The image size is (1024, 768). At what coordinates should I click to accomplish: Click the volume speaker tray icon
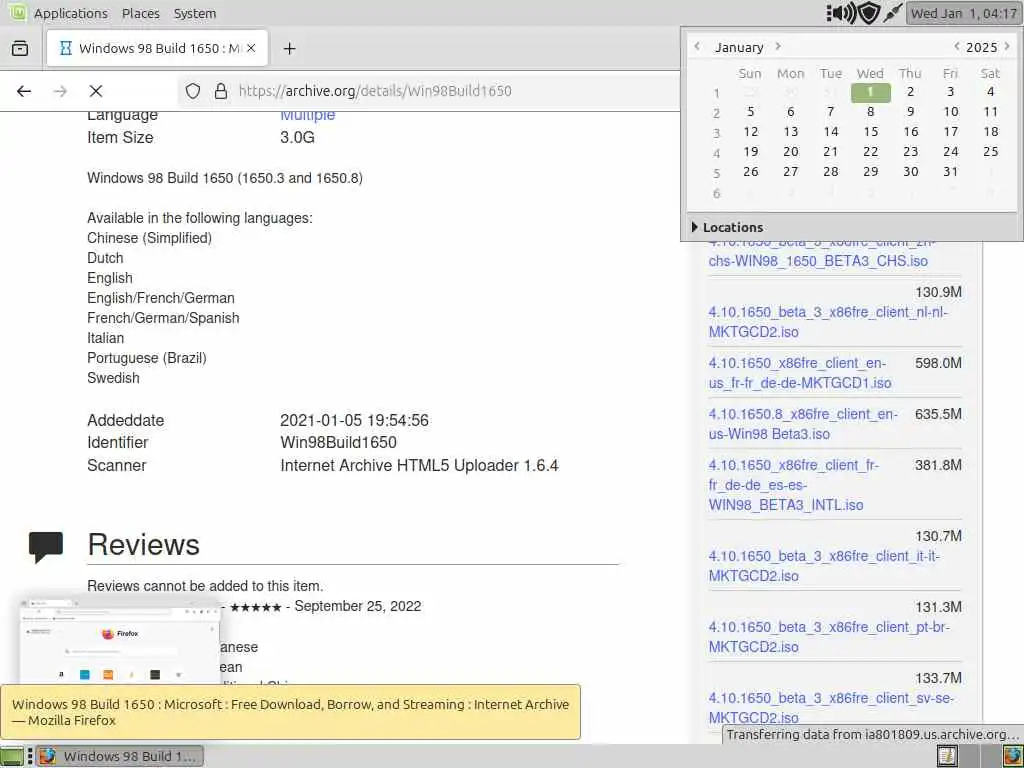click(842, 13)
